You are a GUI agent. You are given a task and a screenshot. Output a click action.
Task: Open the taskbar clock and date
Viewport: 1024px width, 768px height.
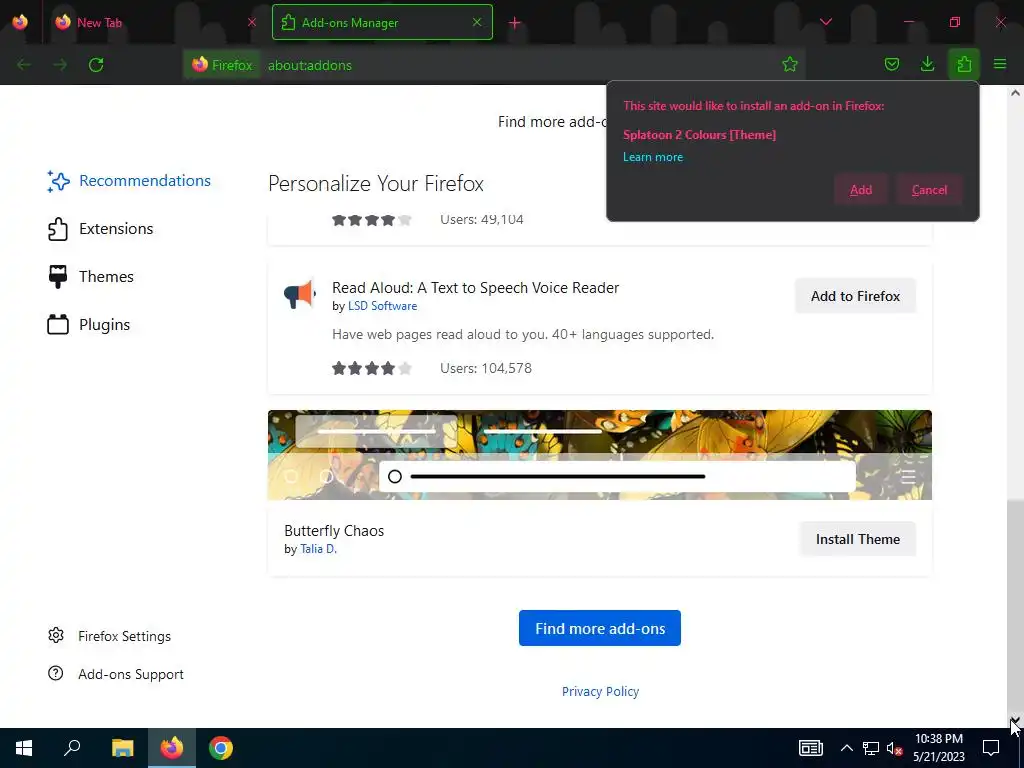click(938, 748)
